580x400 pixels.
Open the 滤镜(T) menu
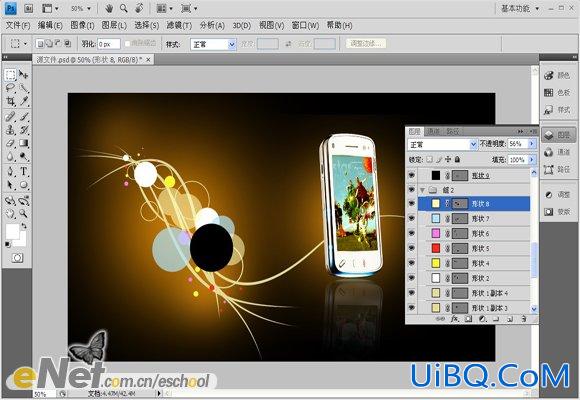[x=179, y=26]
